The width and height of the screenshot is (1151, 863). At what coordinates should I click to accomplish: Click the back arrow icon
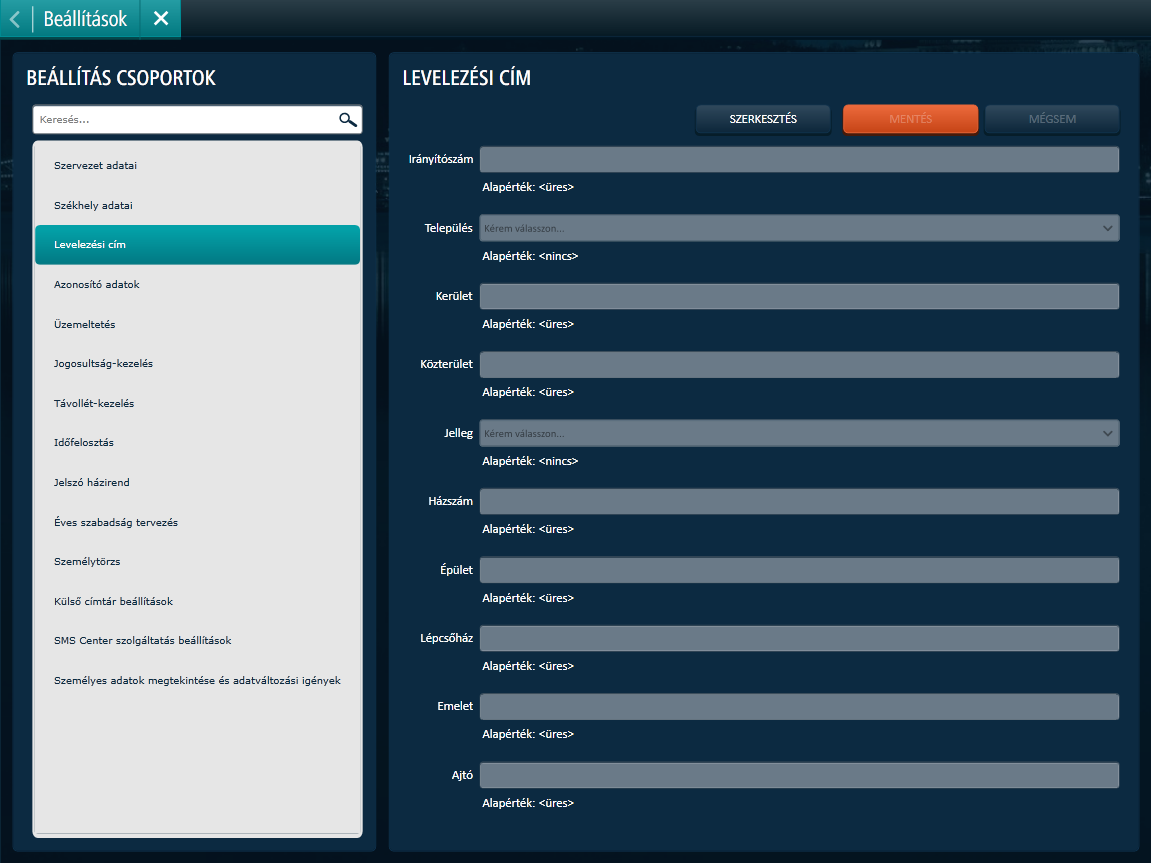15,18
